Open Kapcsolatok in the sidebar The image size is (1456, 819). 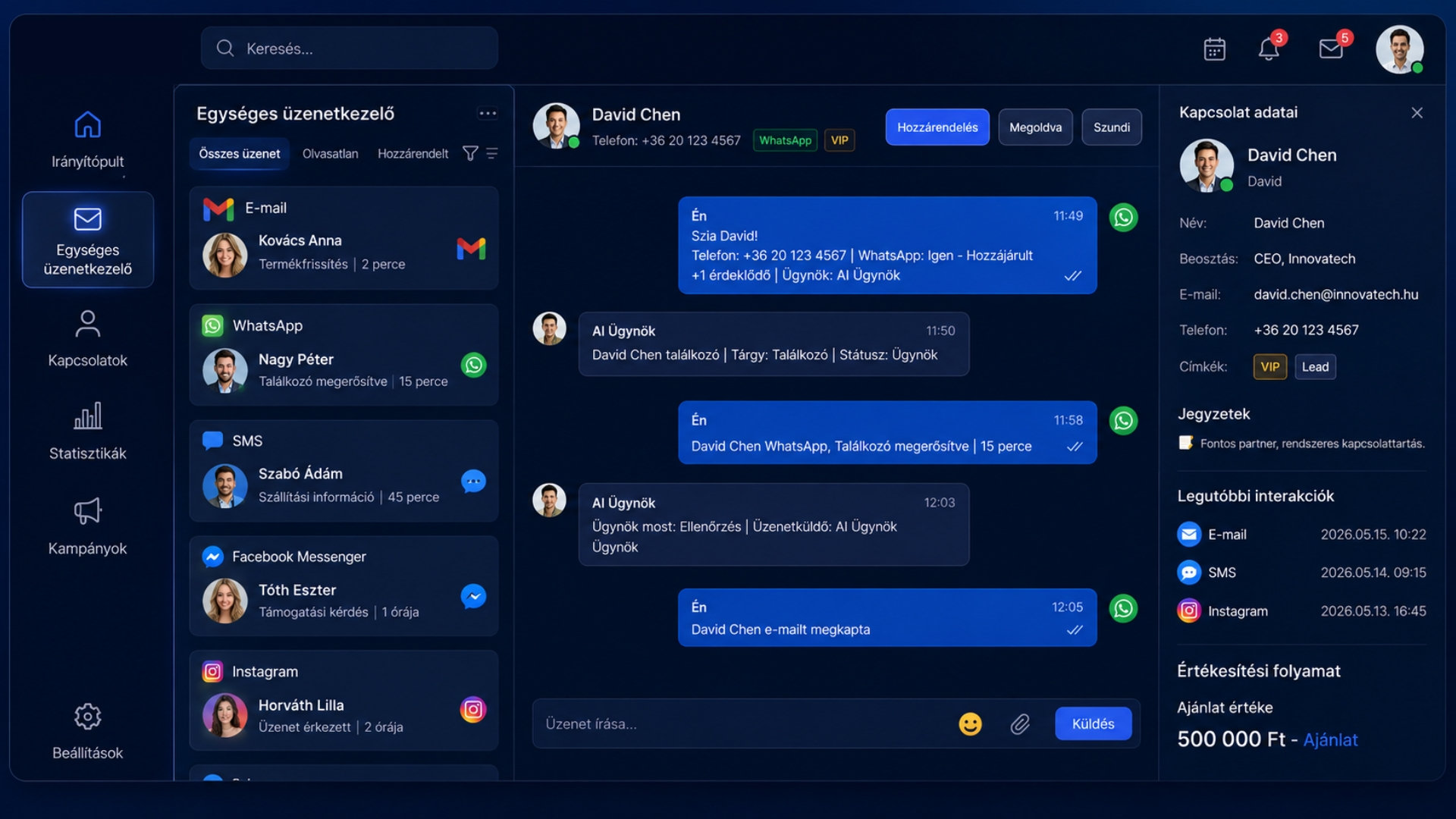88,339
